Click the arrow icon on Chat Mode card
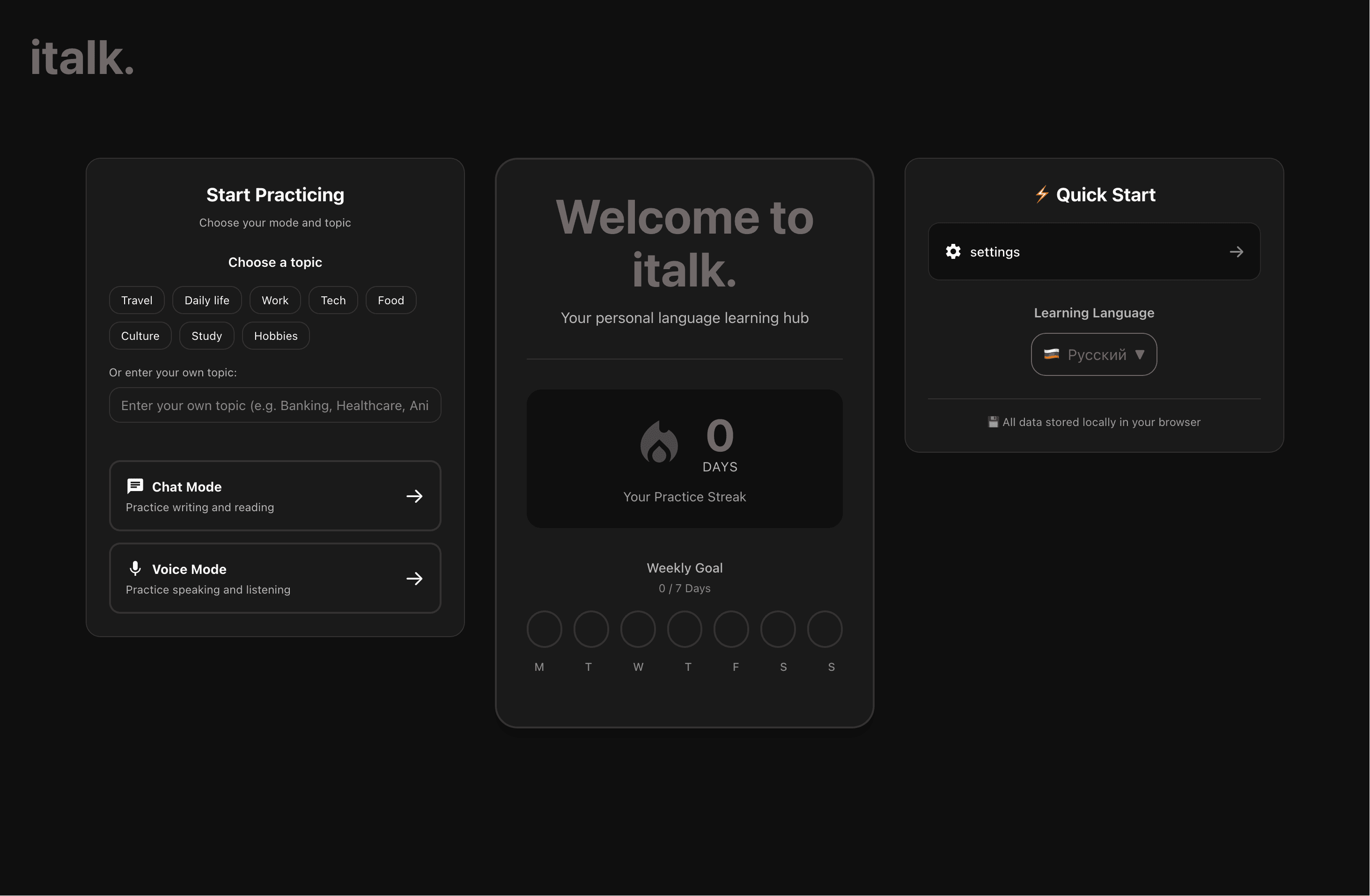Screen dimensions: 1370x896 (414, 497)
